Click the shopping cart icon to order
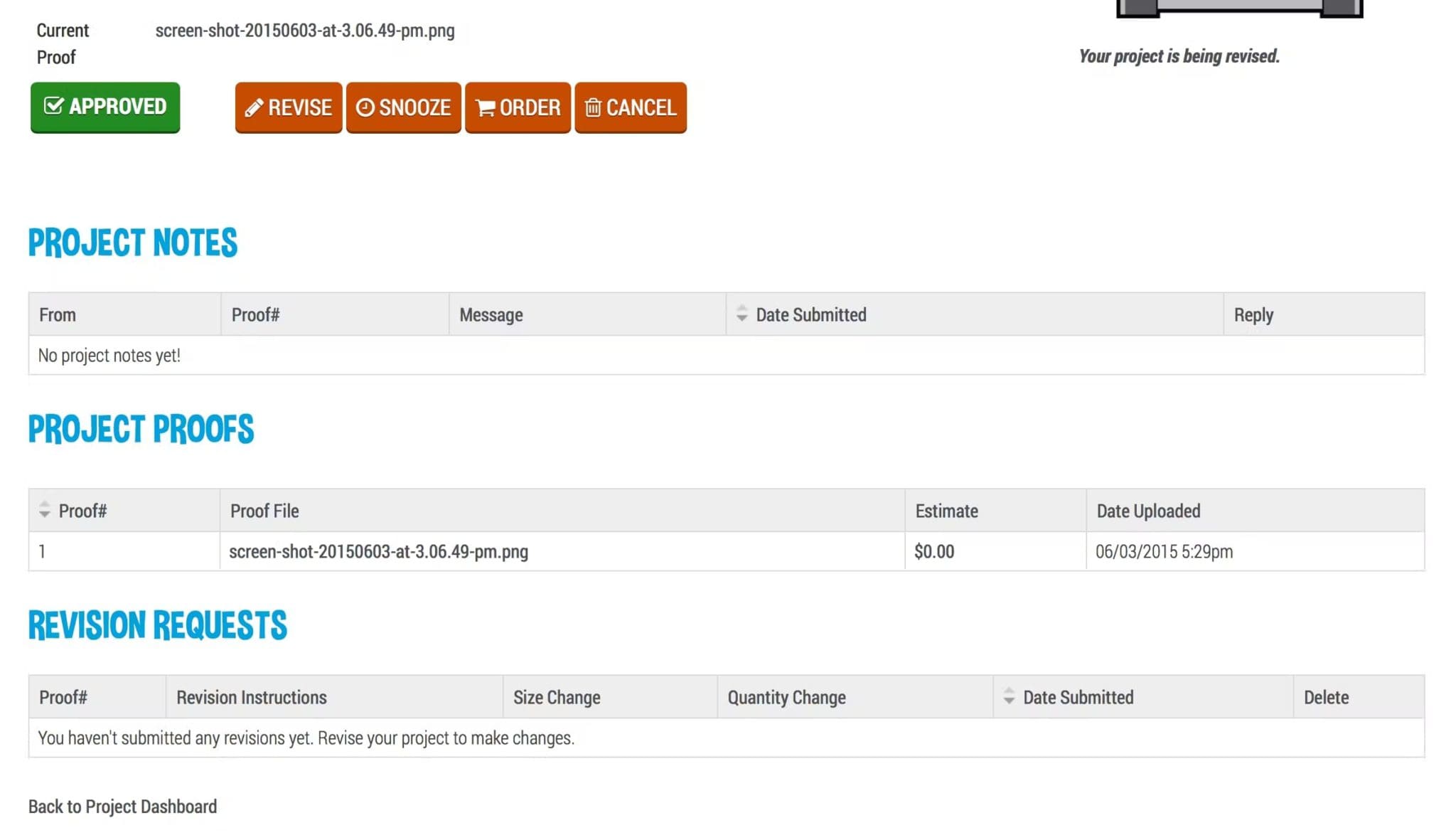This screenshot has width=1456, height=840. click(485, 107)
